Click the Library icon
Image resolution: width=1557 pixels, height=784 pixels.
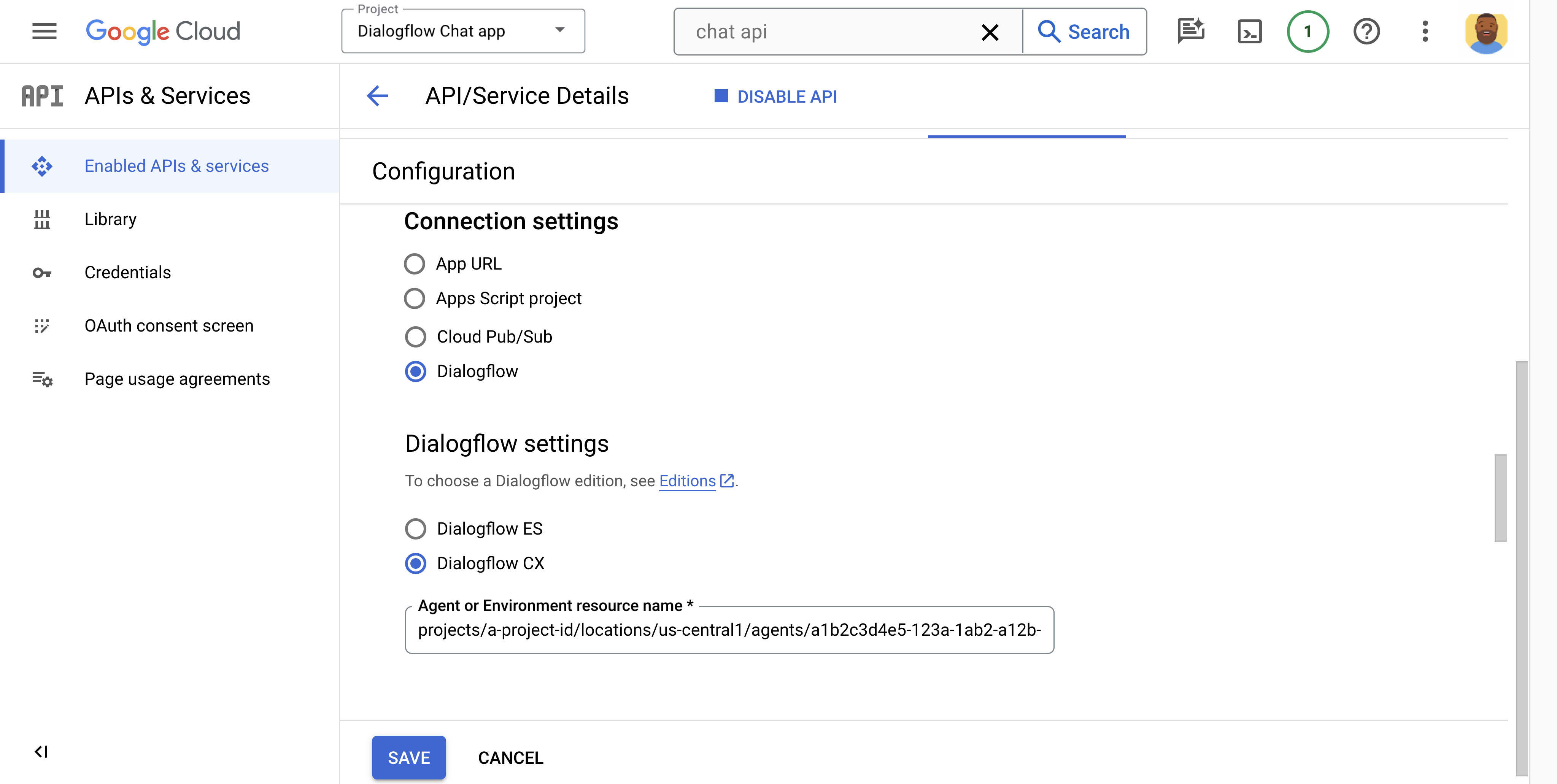41,218
